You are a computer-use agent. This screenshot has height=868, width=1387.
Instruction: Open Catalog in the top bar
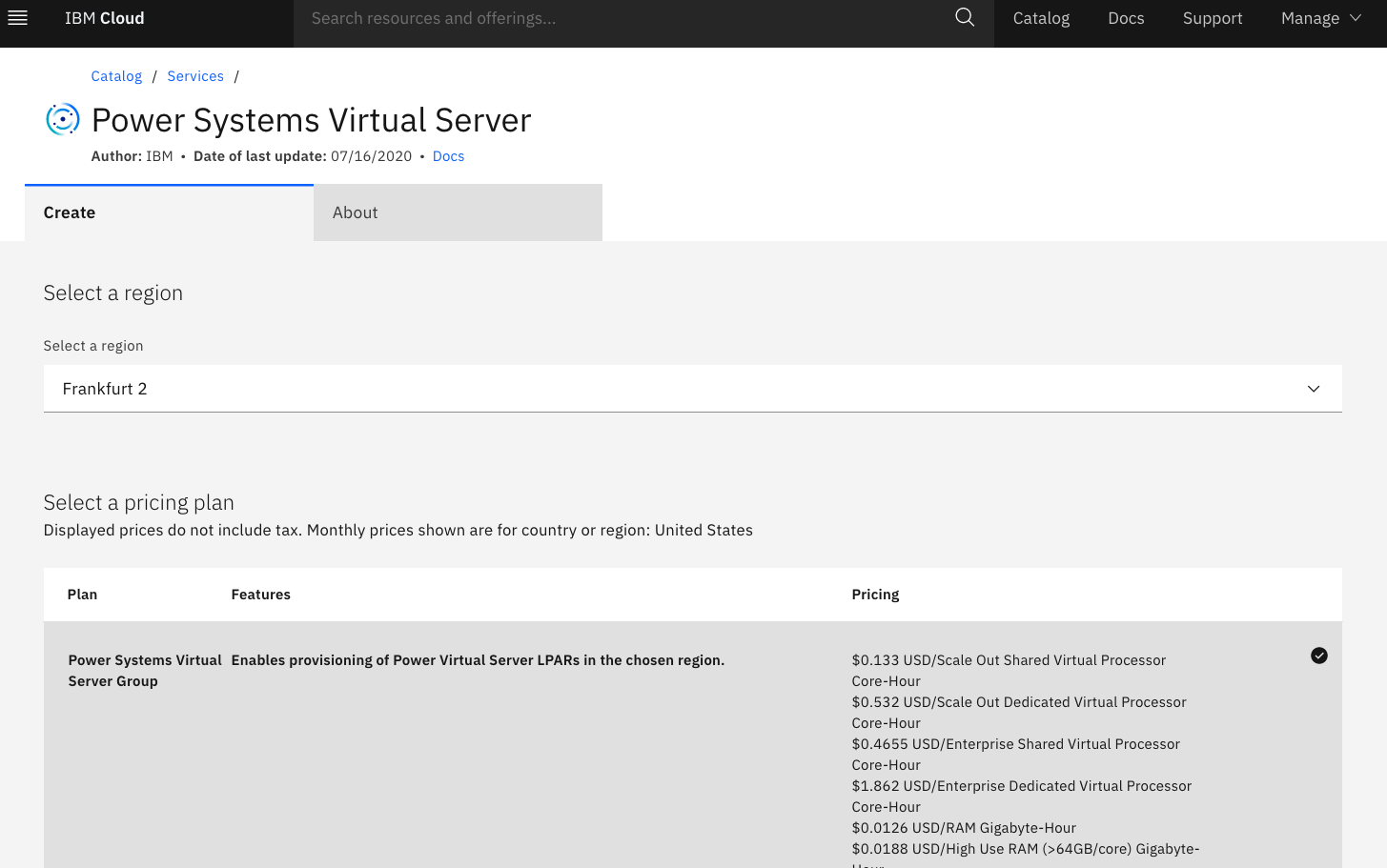[x=1041, y=18]
